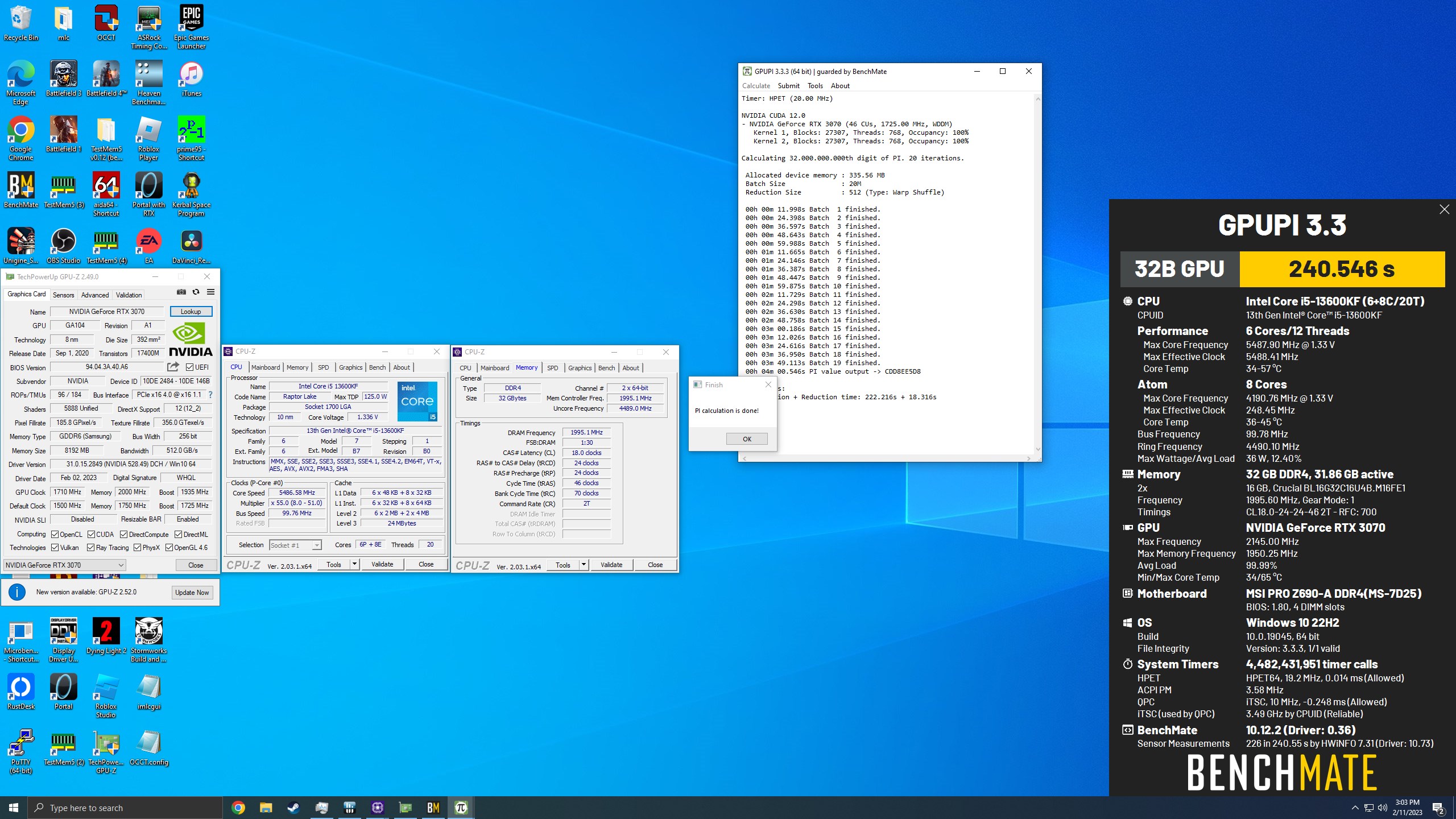1456x819 pixels.
Task: Open Tools dropdown arrow in CPU-Z Memory window
Action: click(x=584, y=564)
